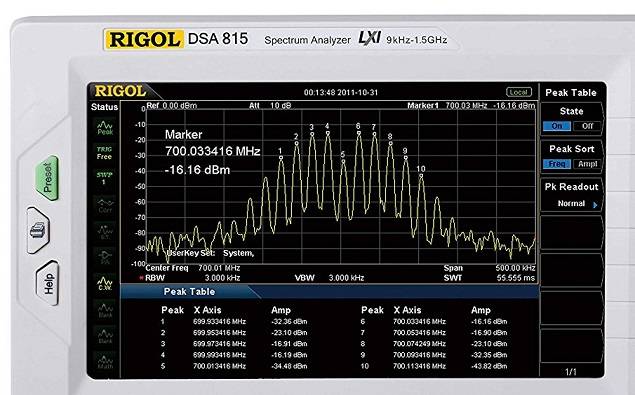
Task: Click the C.W. trace status icon
Action: [105, 283]
